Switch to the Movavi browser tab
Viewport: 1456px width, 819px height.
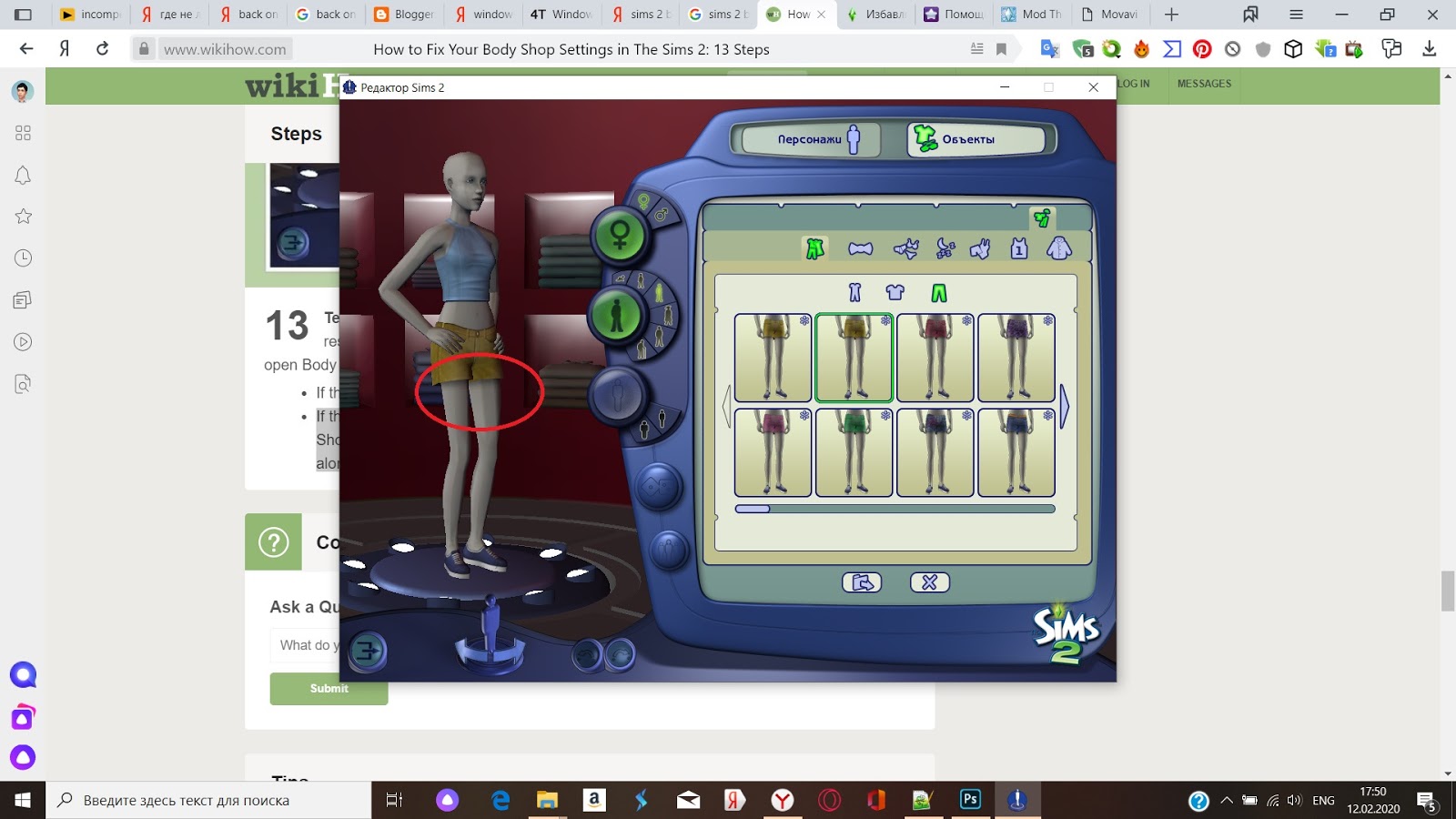point(1110,15)
